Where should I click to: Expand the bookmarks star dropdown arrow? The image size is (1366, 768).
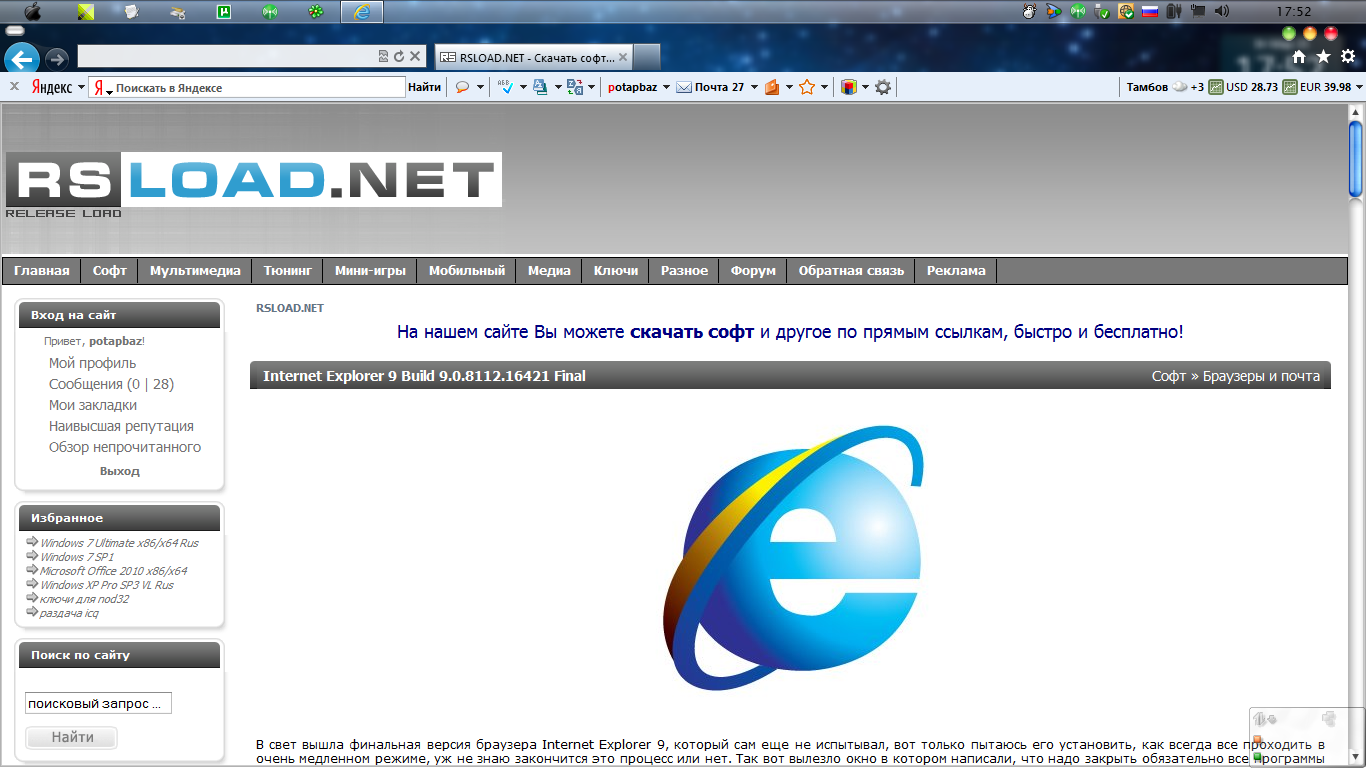coord(824,88)
